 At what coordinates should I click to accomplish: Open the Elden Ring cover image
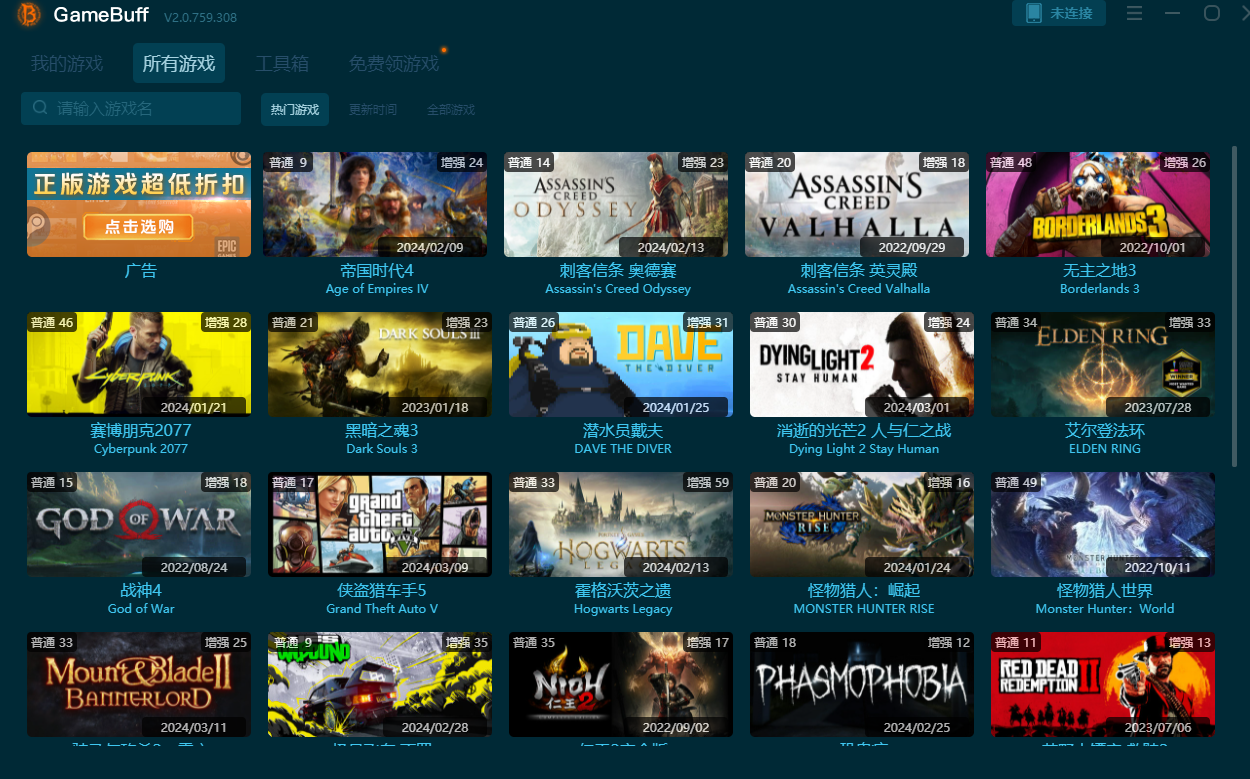1103,365
